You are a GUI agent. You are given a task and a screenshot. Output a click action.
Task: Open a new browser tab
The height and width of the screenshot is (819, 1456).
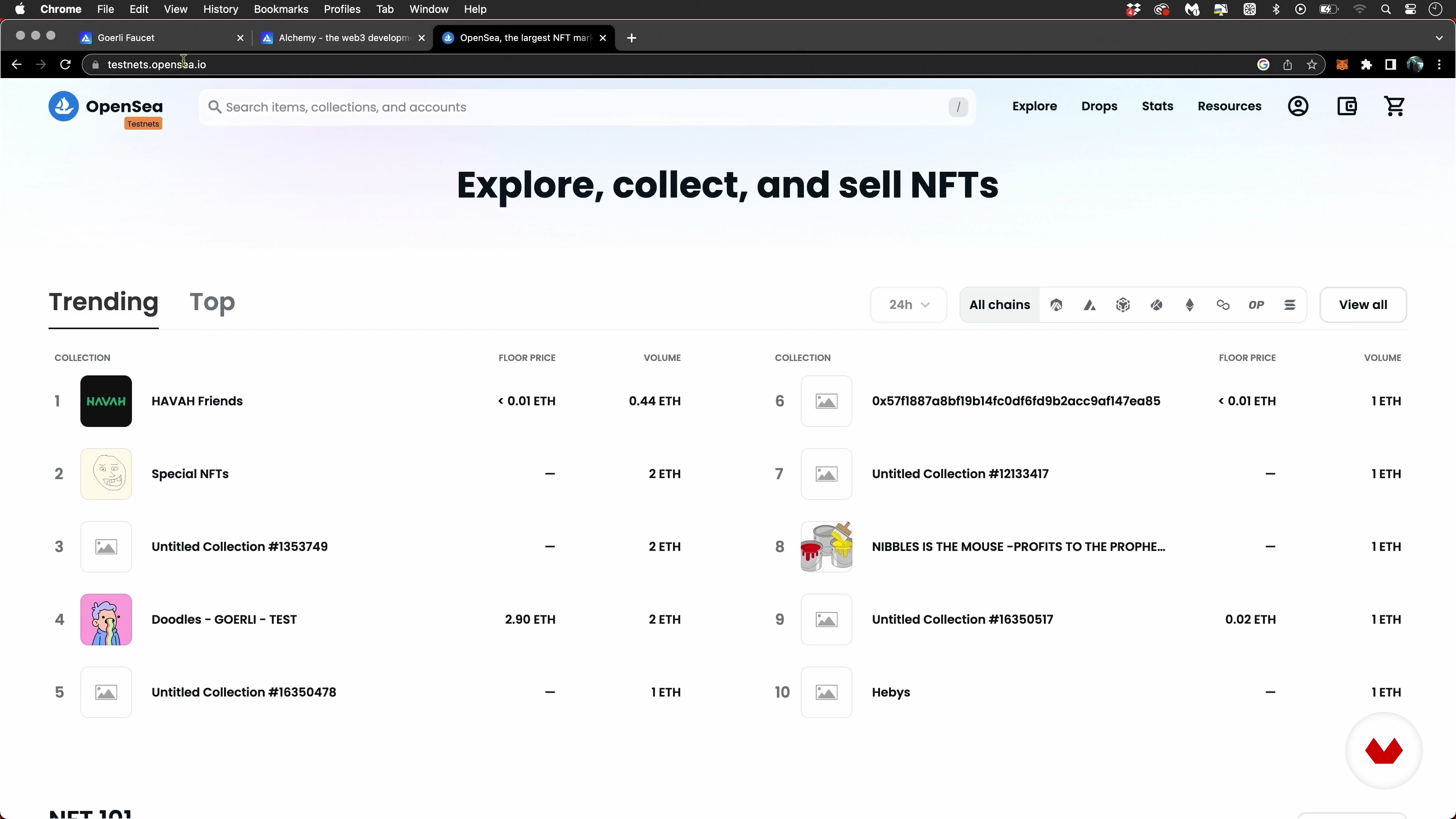pyautogui.click(x=631, y=38)
